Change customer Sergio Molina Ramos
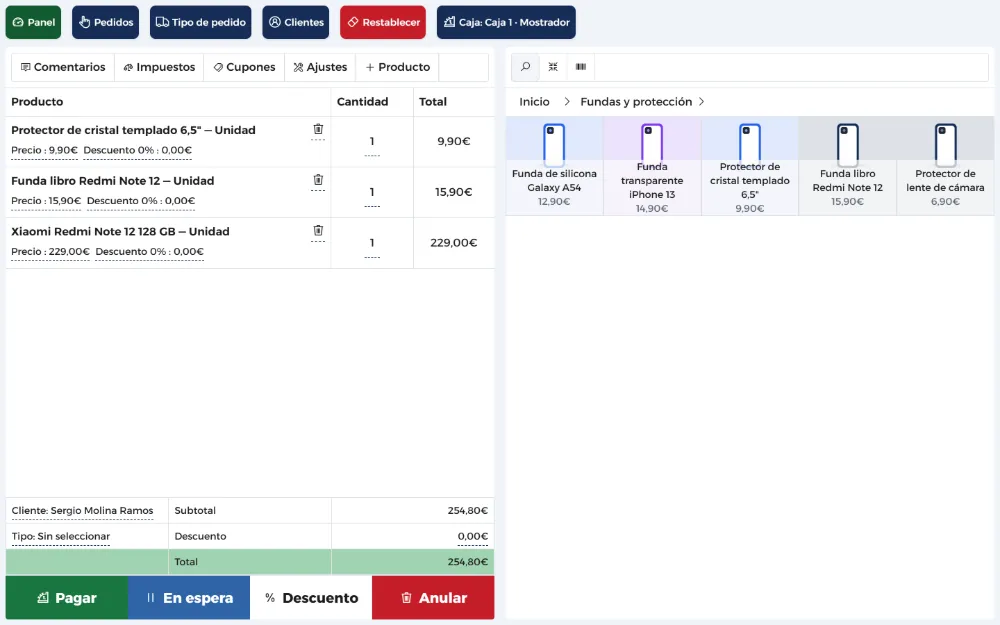The width and height of the screenshot is (1000, 625). (82, 511)
